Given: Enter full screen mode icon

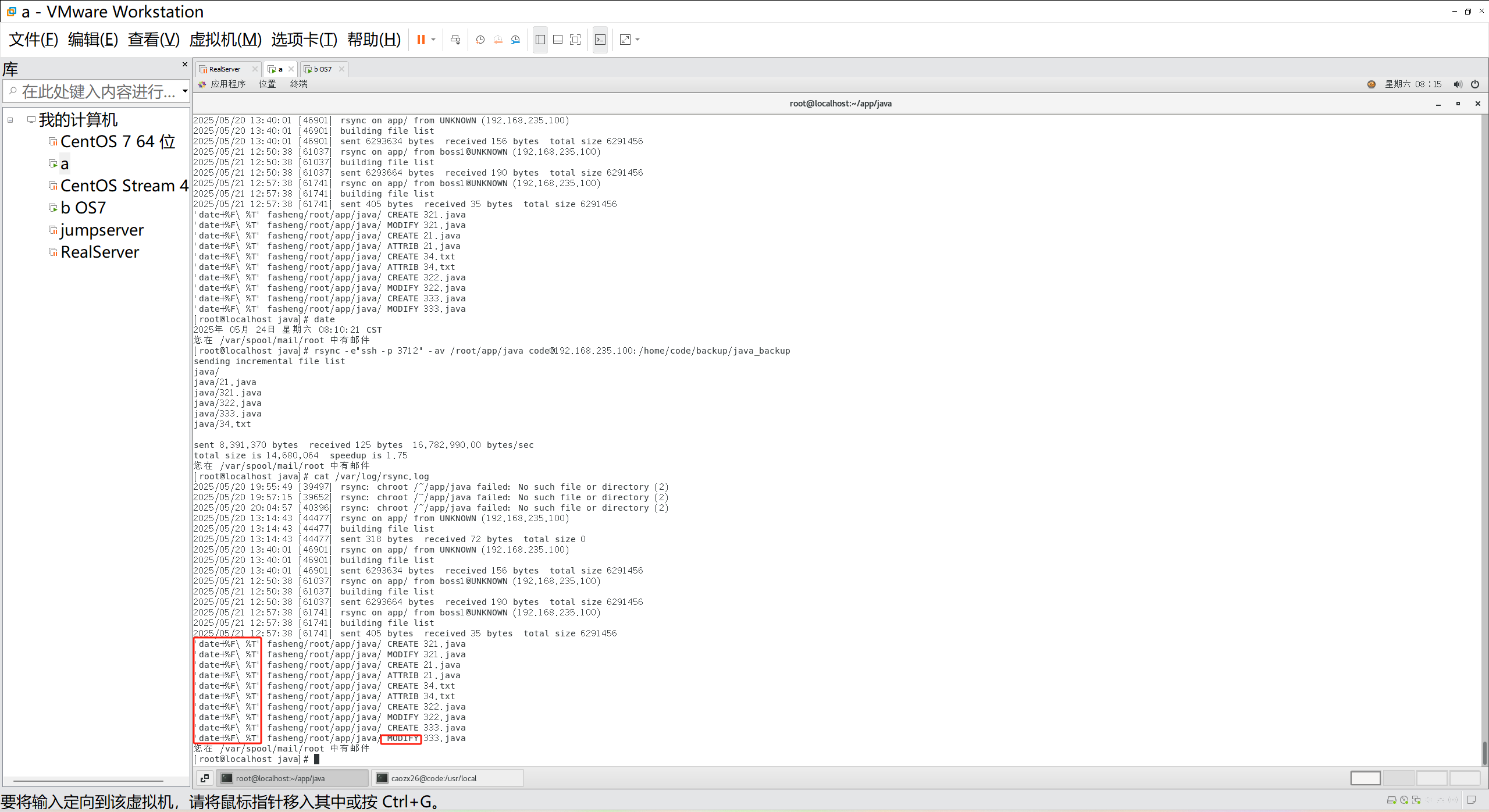Looking at the screenshot, I should pyautogui.click(x=575, y=40).
